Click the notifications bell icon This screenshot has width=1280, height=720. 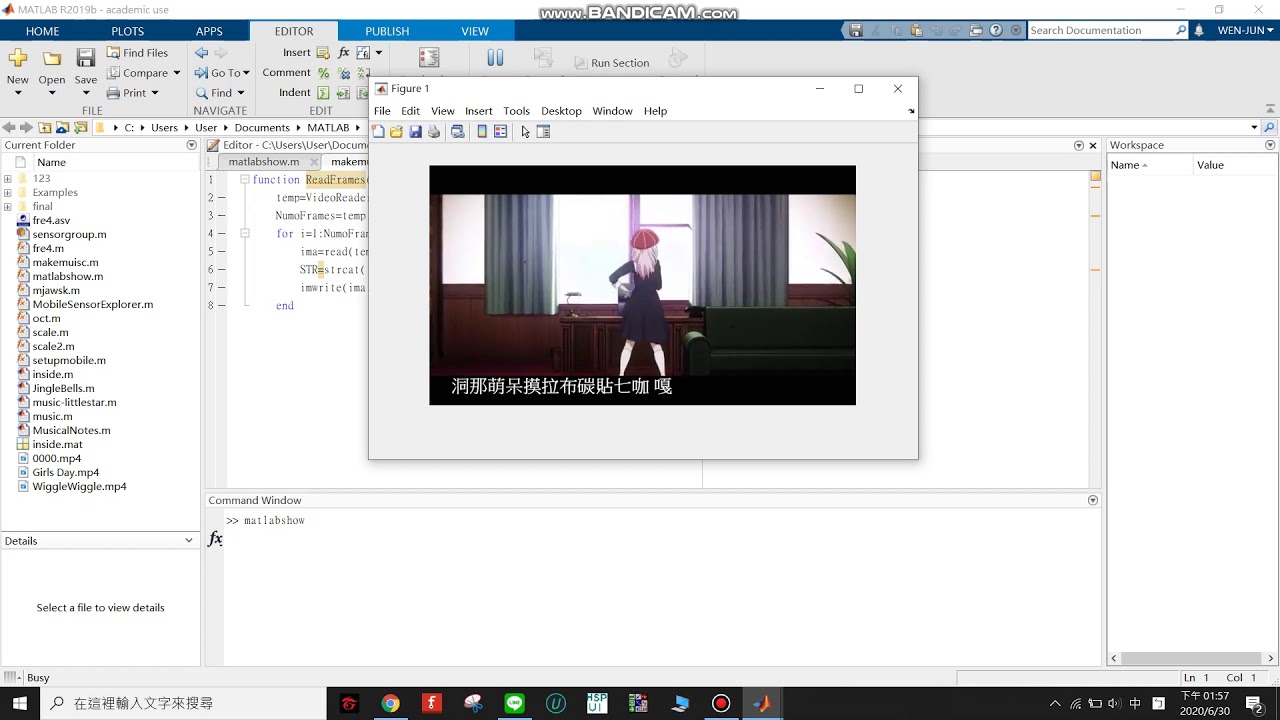[x=1199, y=31]
